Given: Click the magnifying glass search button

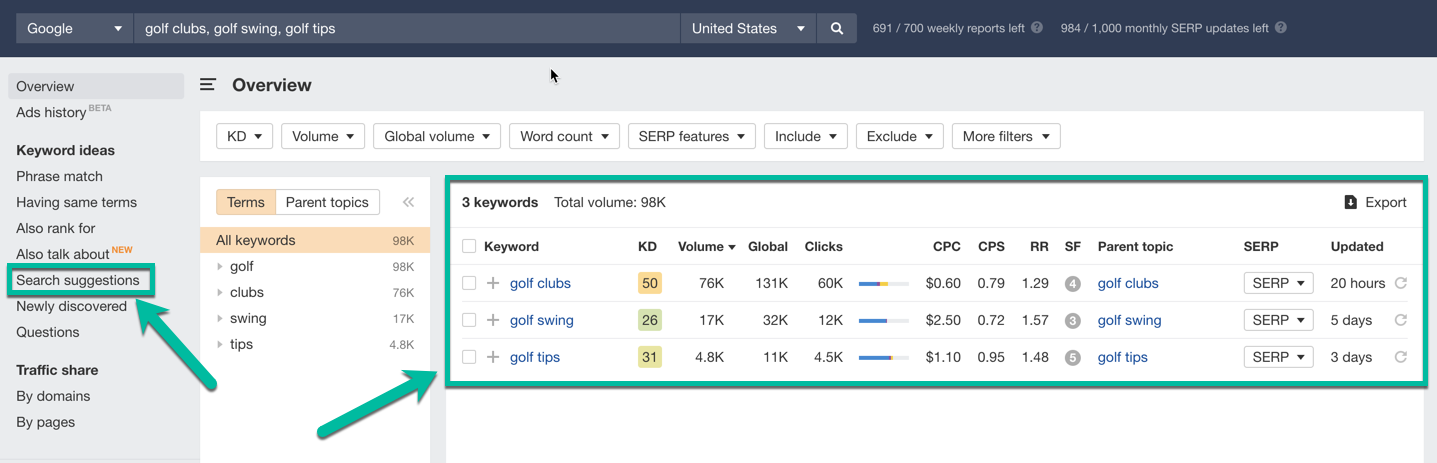Looking at the screenshot, I should coord(837,29).
